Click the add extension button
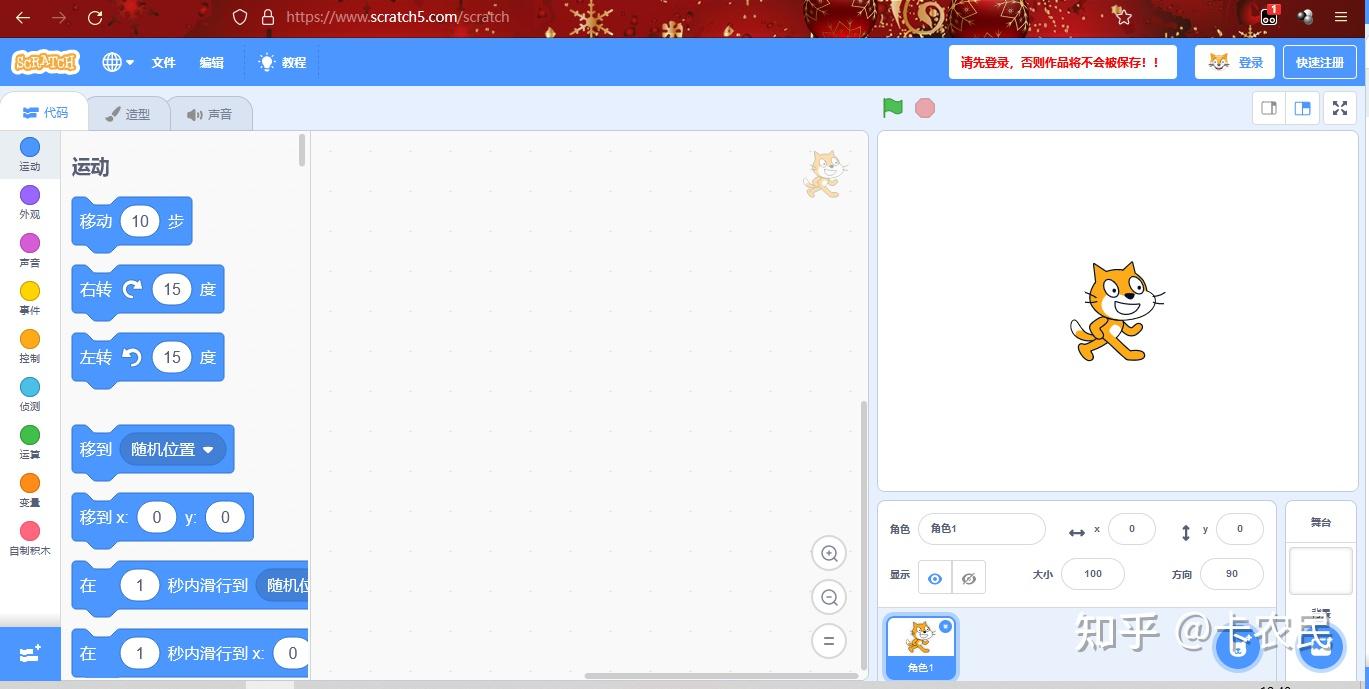Image resolution: width=1369 pixels, height=689 pixels. coord(30,654)
